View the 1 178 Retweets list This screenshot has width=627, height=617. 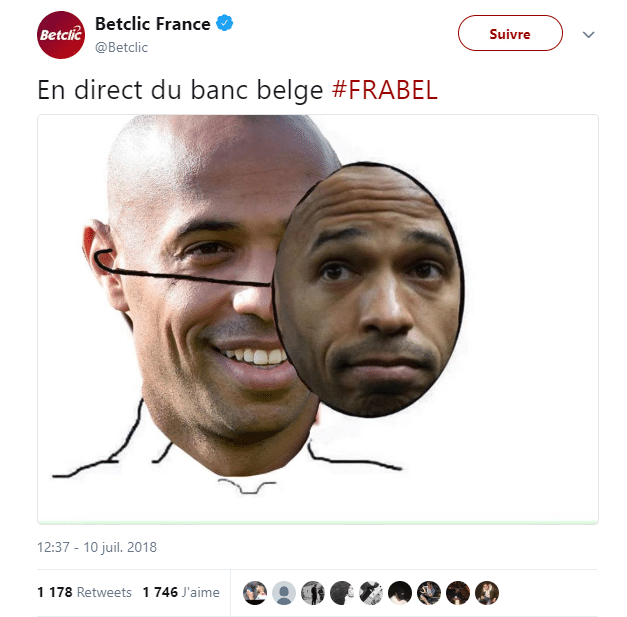coord(84,592)
